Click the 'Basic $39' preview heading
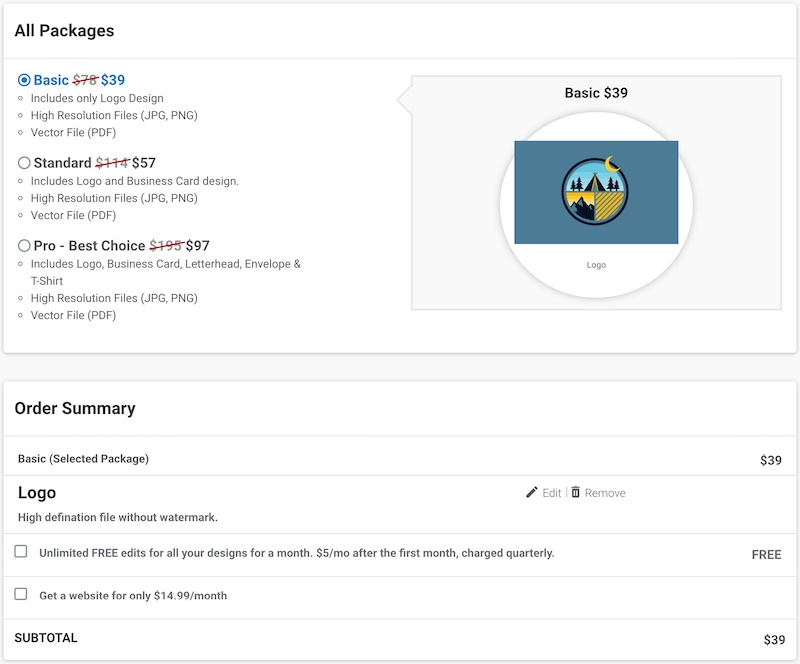This screenshot has width=800, height=664. tap(596, 93)
